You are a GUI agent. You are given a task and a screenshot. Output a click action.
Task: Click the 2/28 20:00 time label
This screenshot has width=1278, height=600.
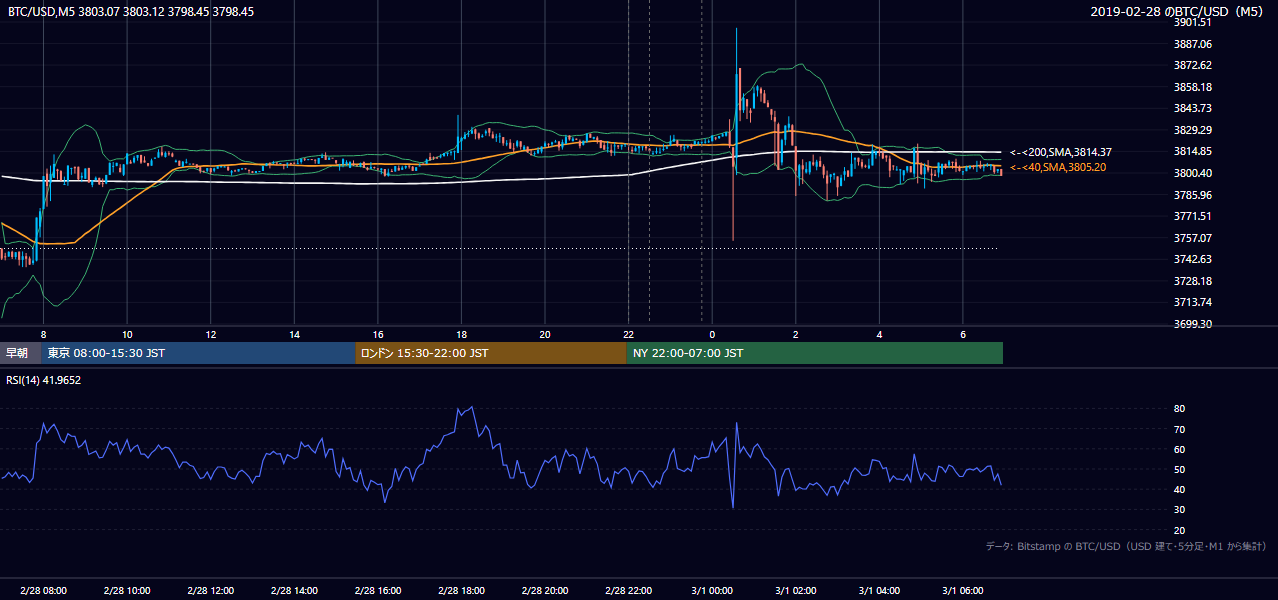tap(545, 591)
